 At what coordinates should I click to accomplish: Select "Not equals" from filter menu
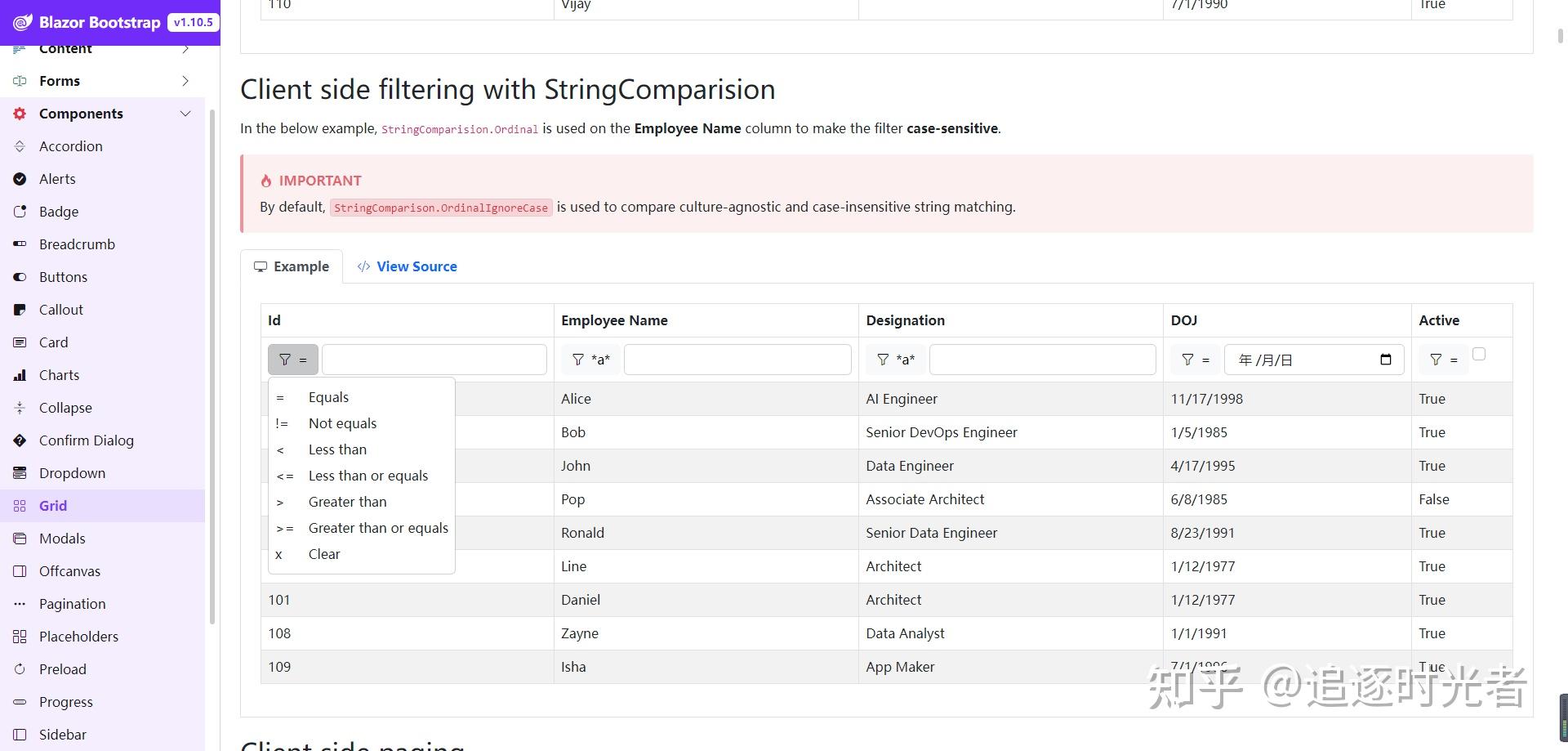coord(342,423)
